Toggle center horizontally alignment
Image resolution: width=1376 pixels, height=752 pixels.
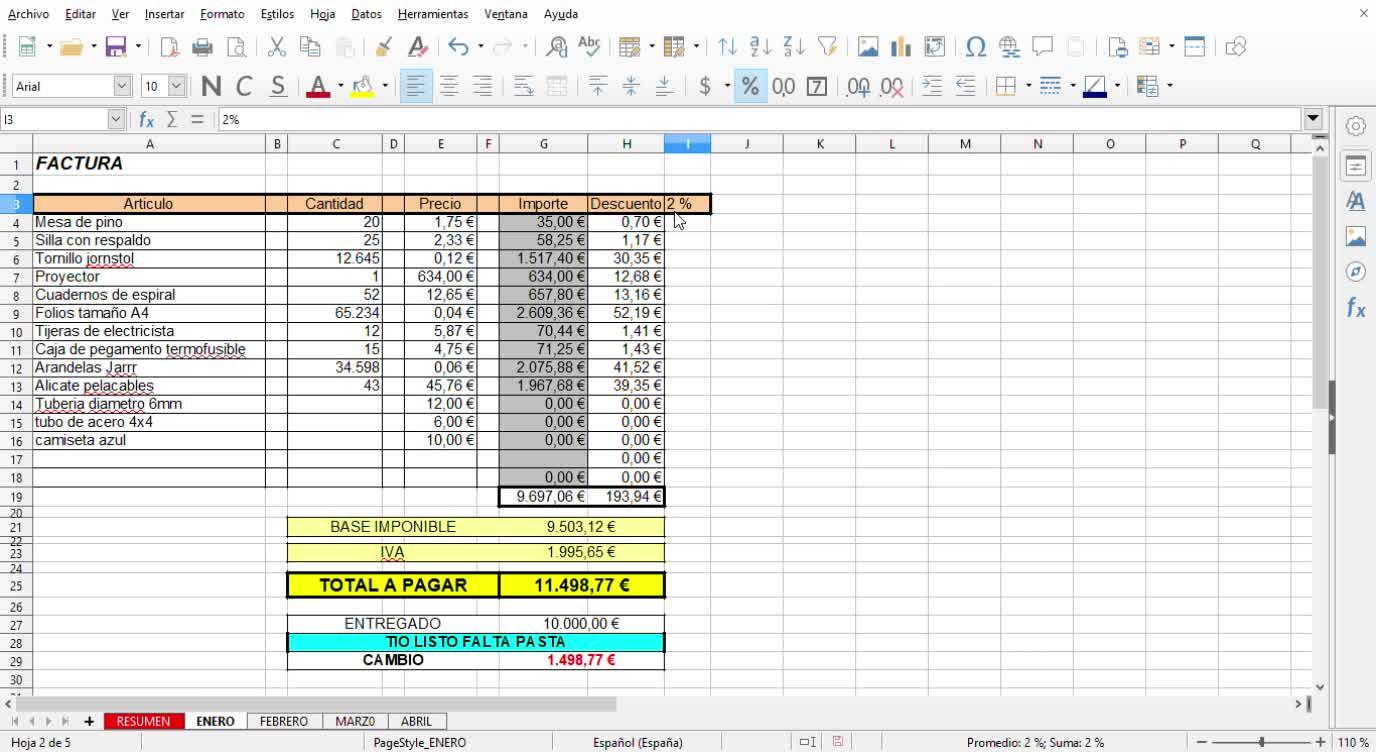click(x=450, y=86)
